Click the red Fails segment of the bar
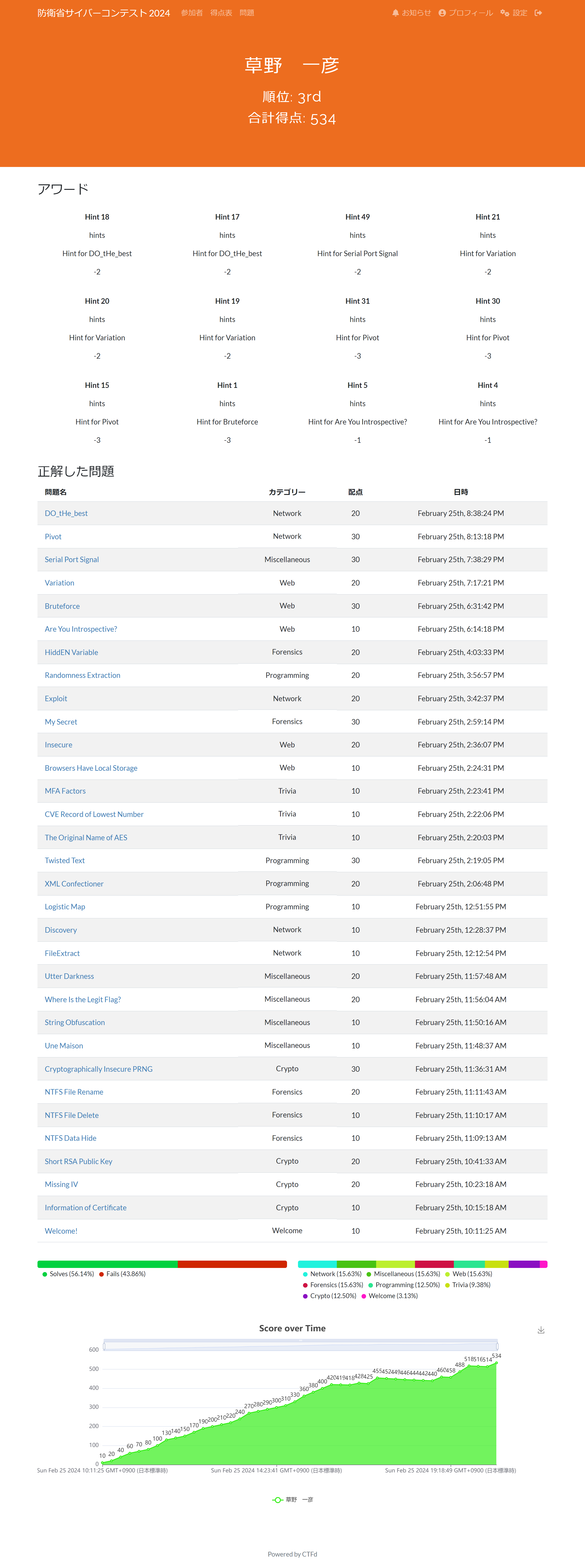This screenshot has height=1568, width=585. click(232, 1264)
